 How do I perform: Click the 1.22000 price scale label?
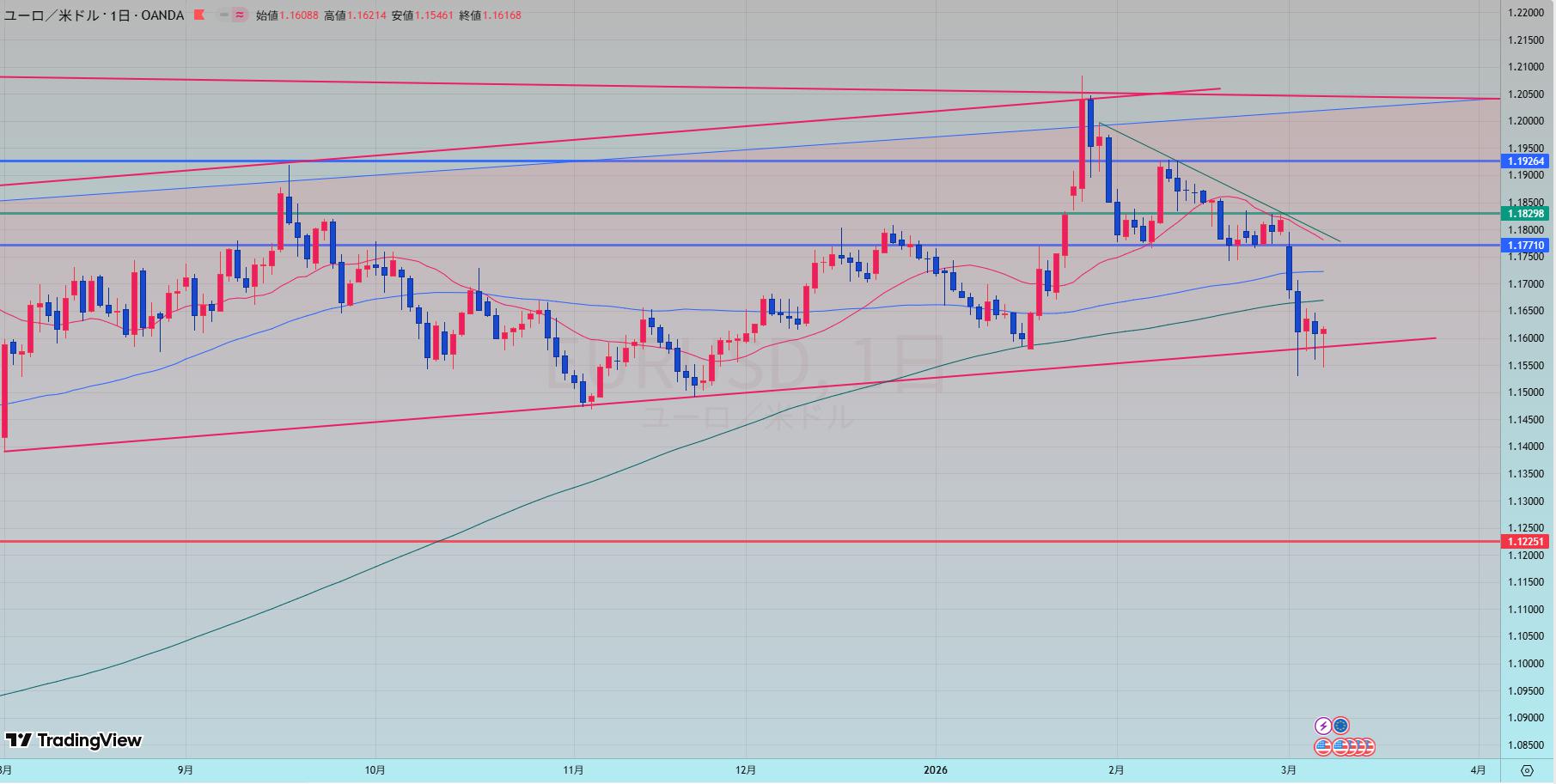tap(1526, 13)
